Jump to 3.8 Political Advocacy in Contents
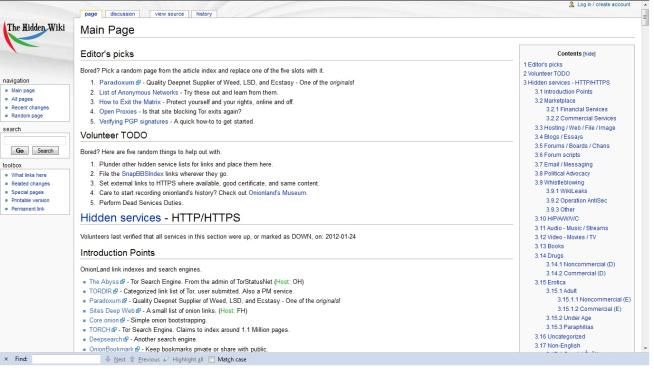654x369 pixels. click(x=562, y=173)
